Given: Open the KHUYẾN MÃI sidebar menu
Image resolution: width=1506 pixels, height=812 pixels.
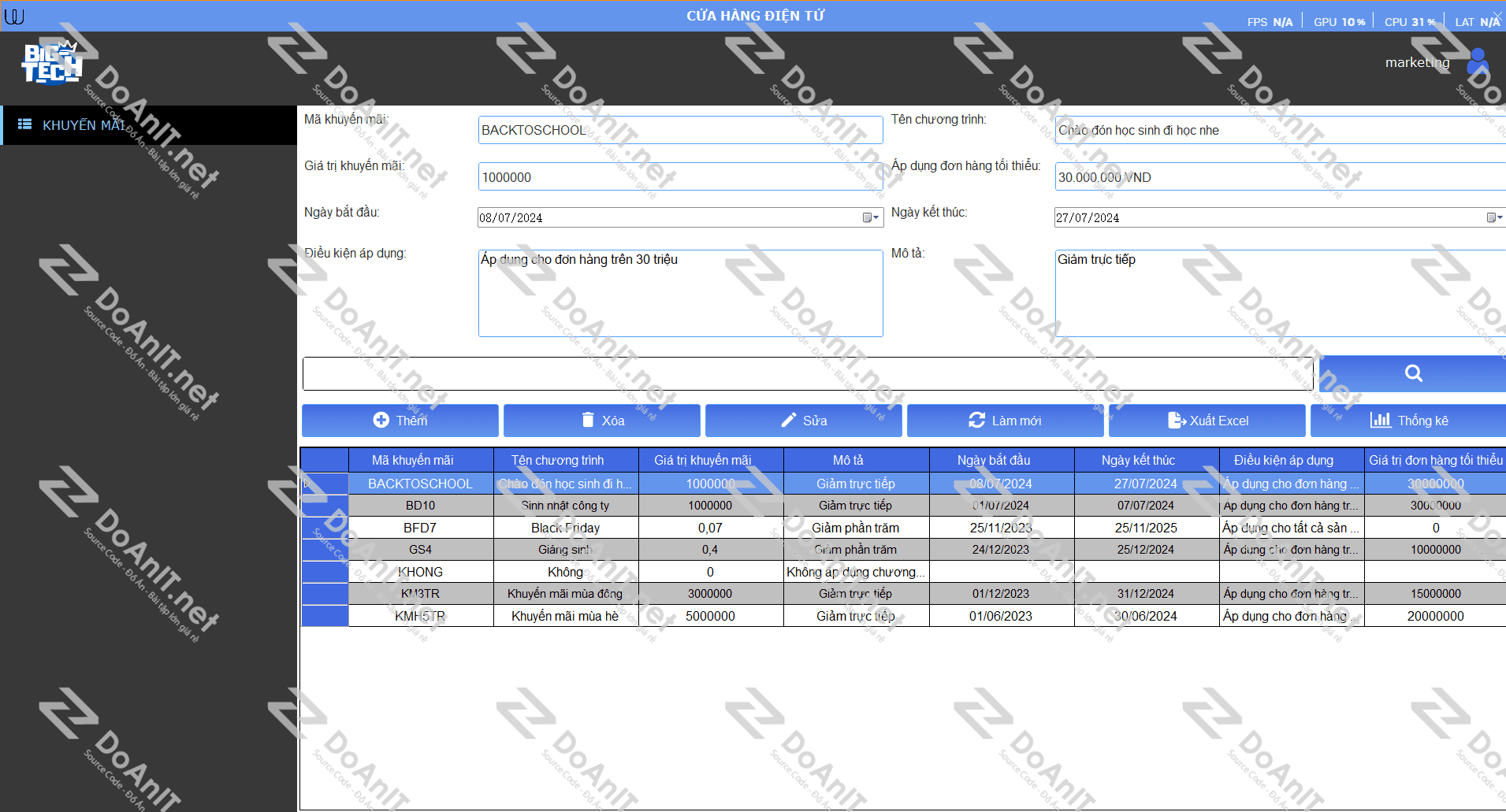Looking at the screenshot, I should (x=83, y=125).
